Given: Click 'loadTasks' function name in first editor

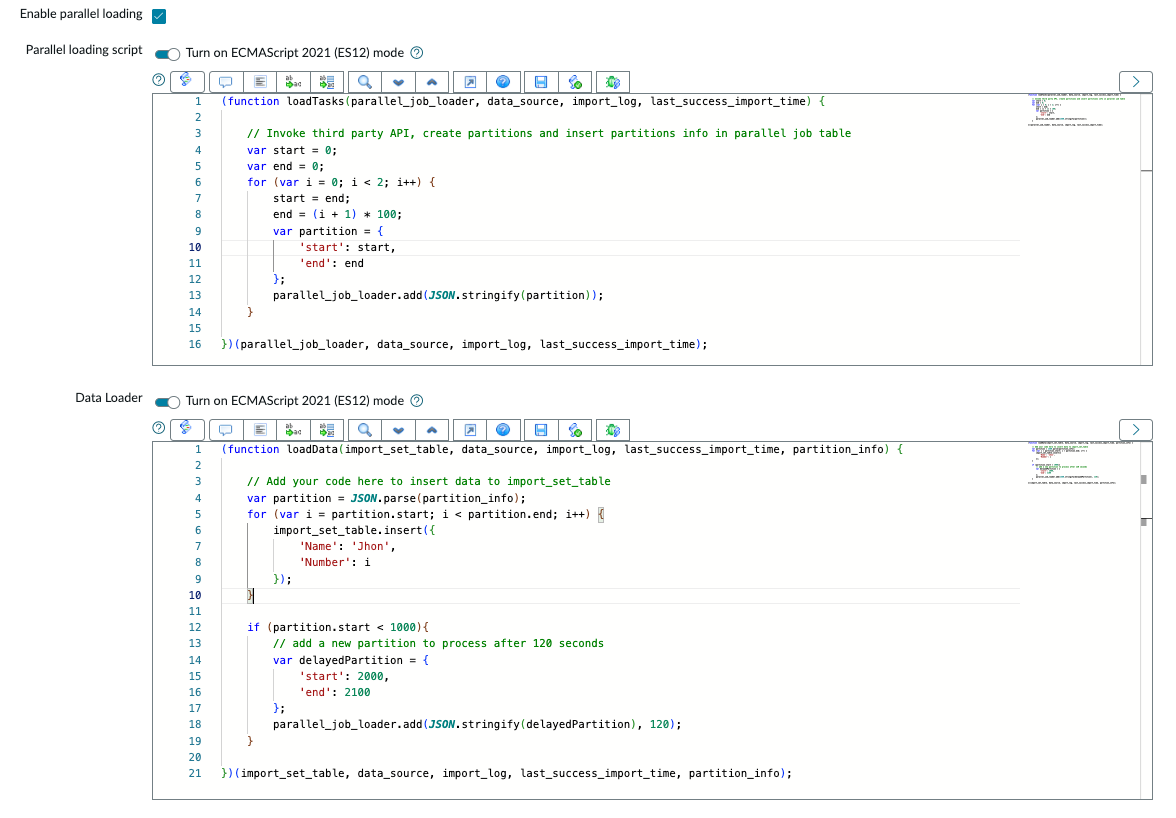Looking at the screenshot, I should tap(315, 101).
